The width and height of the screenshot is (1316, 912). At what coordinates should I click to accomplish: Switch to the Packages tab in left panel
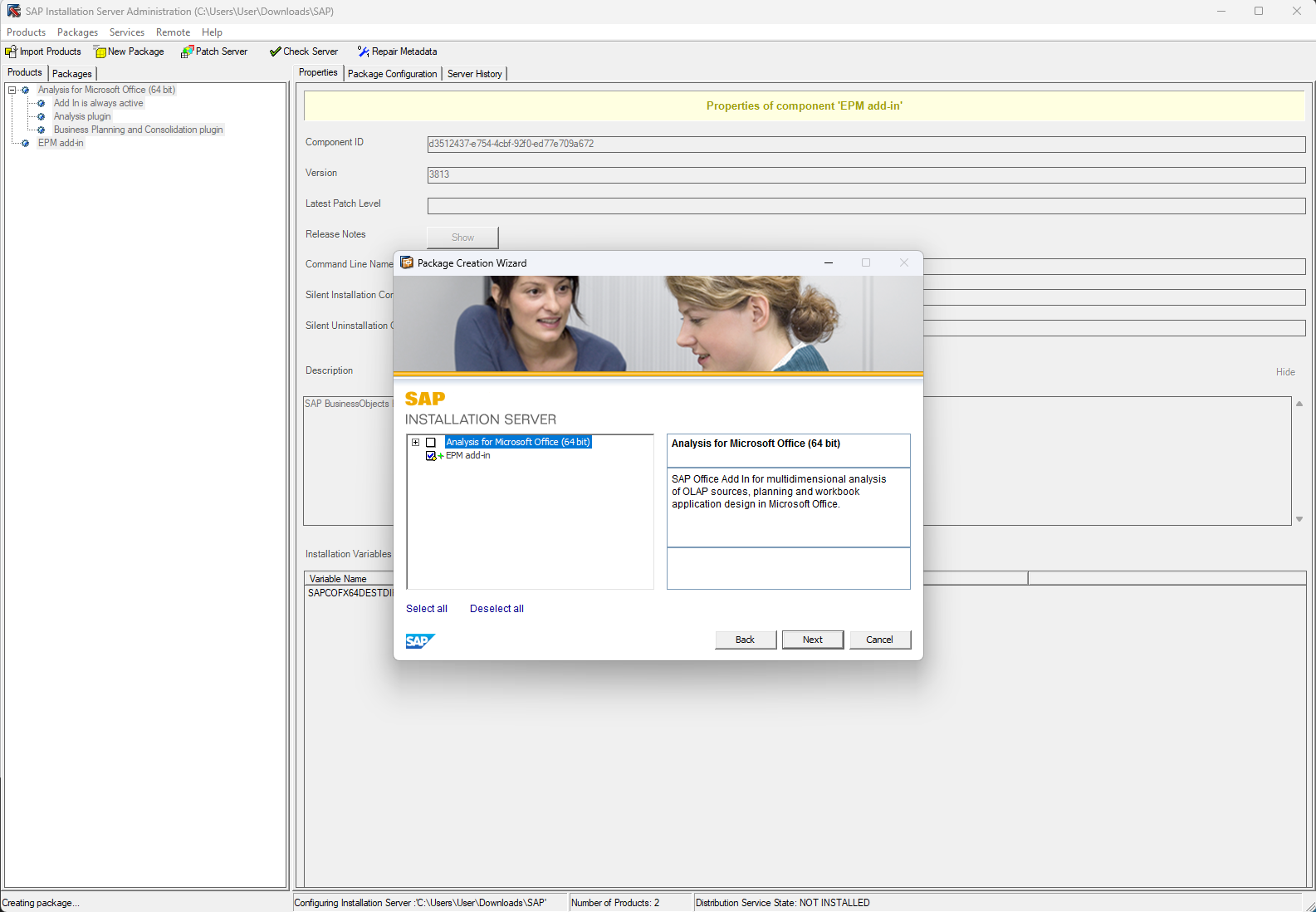72,74
